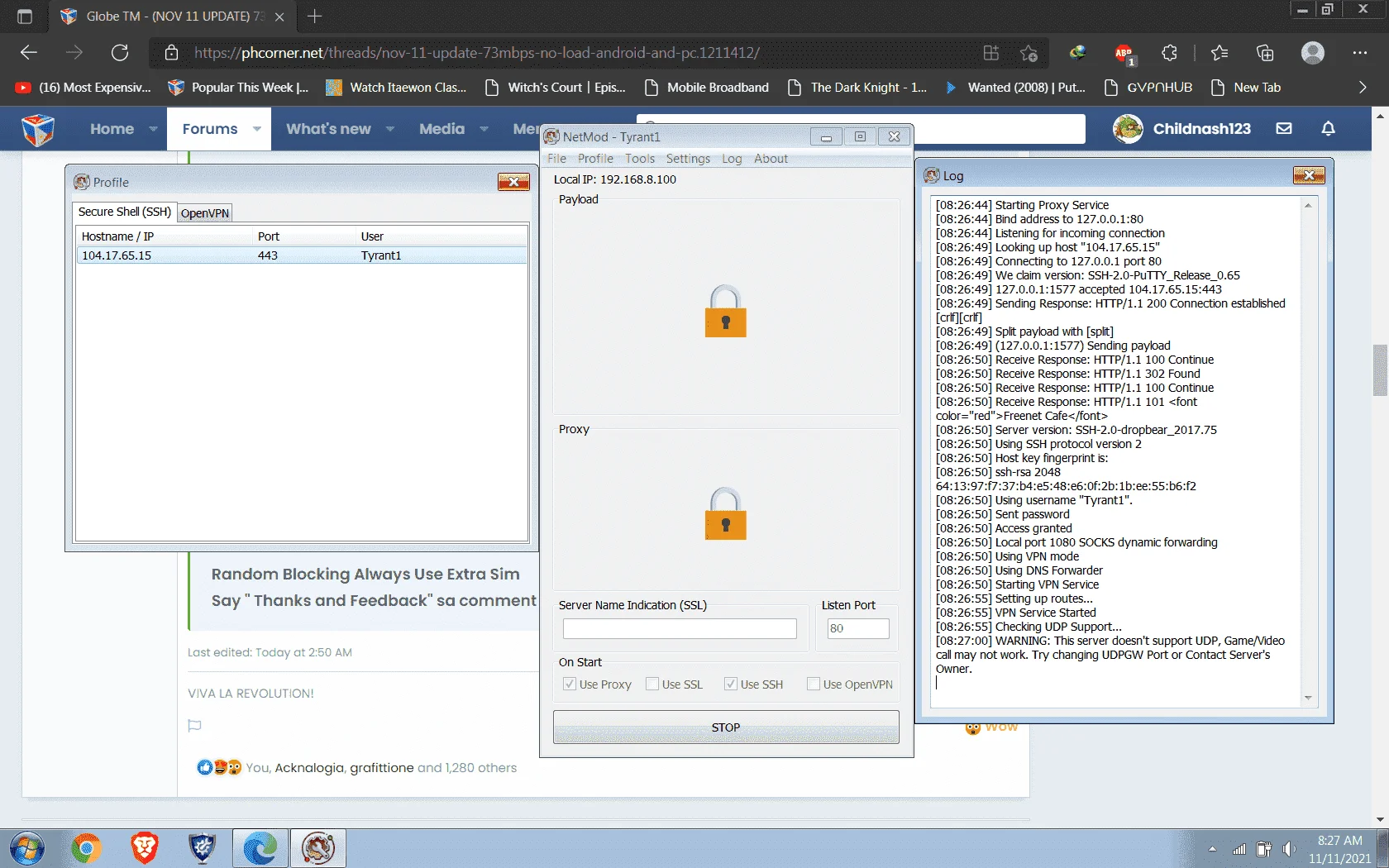Screen dimensions: 1389x868
Task: Click the browser address bar URL
Action: point(477,53)
